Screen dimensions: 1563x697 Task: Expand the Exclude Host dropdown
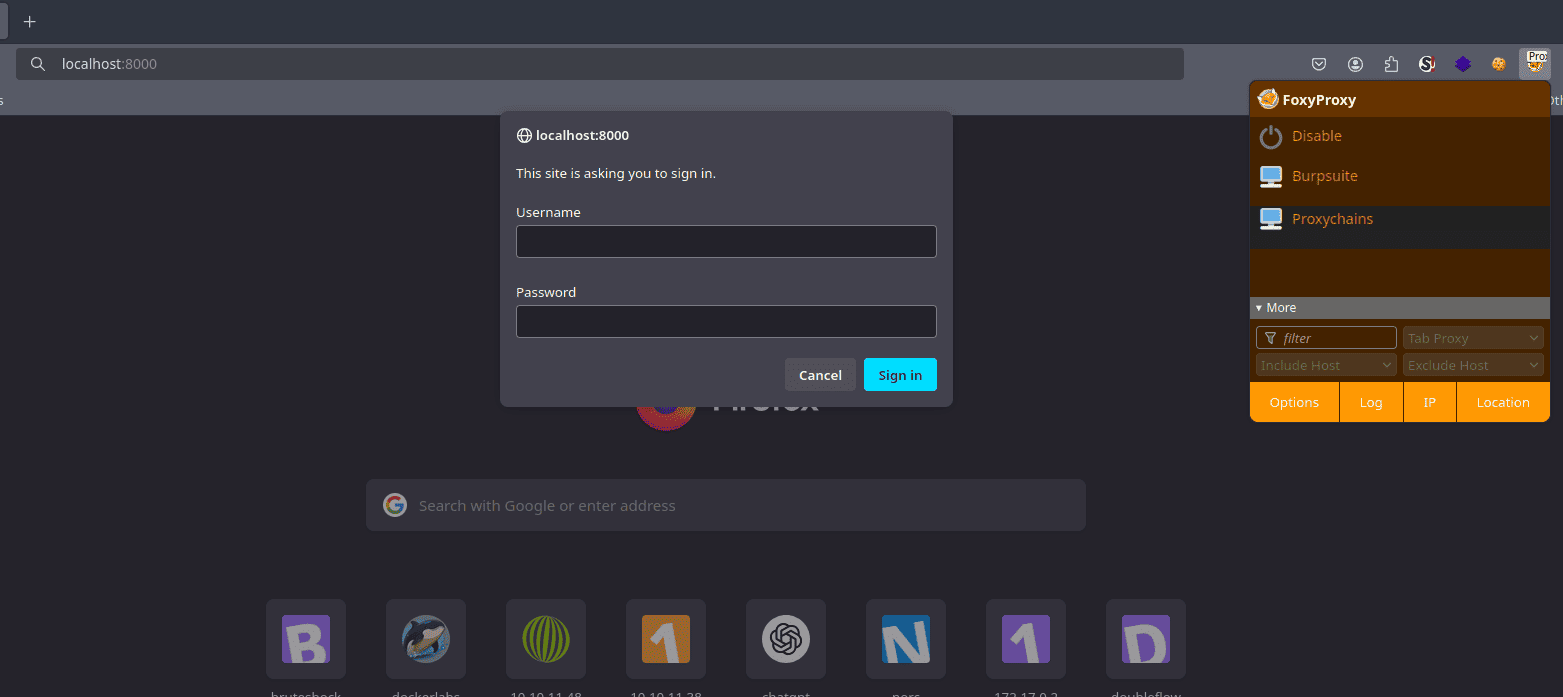tap(1472, 365)
